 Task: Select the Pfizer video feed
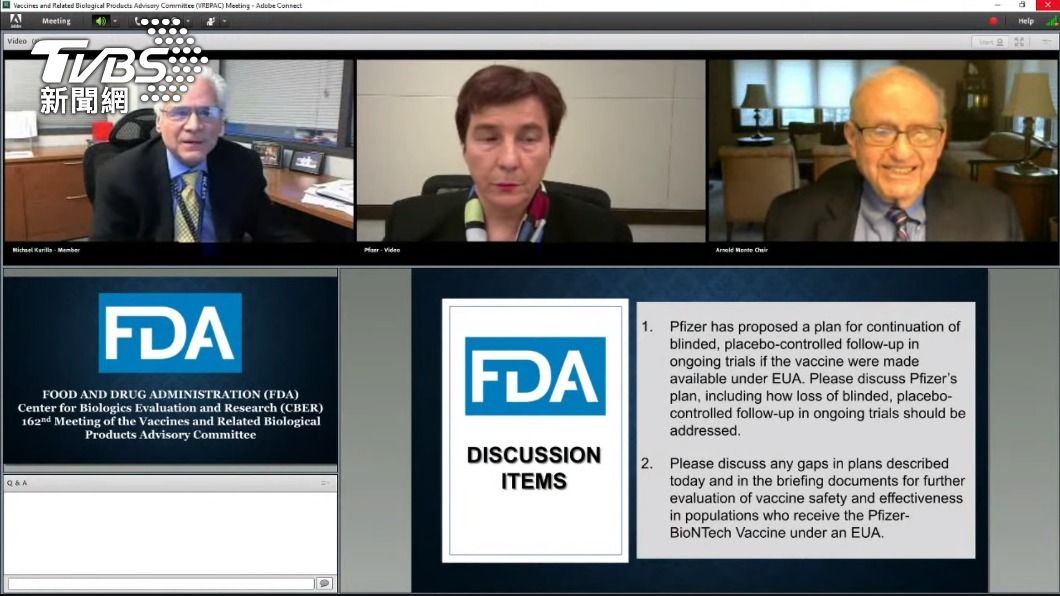[531, 151]
